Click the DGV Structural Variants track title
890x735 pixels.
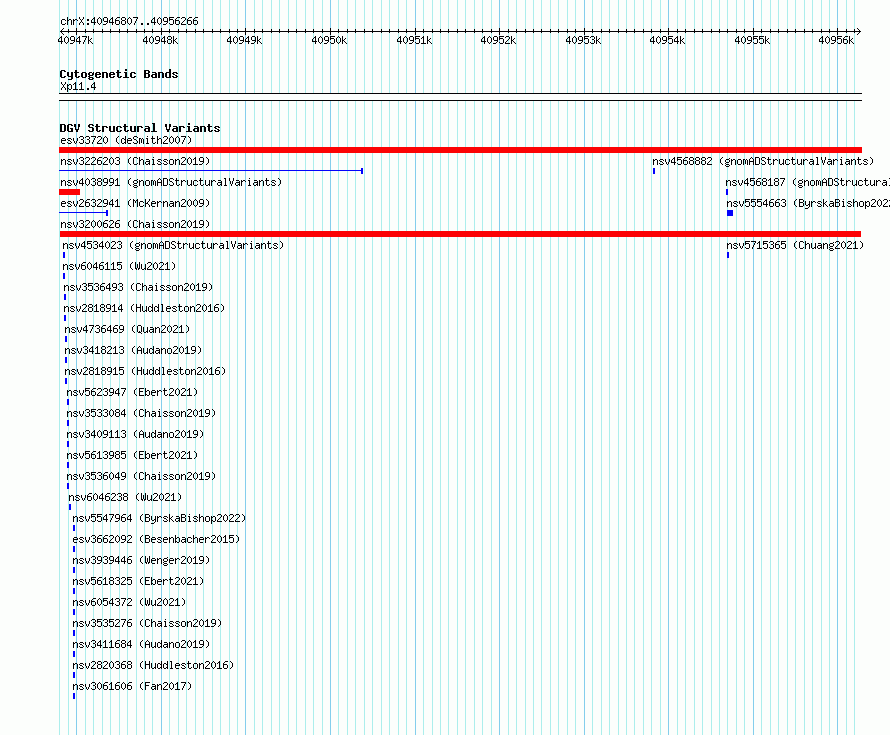tap(140, 128)
